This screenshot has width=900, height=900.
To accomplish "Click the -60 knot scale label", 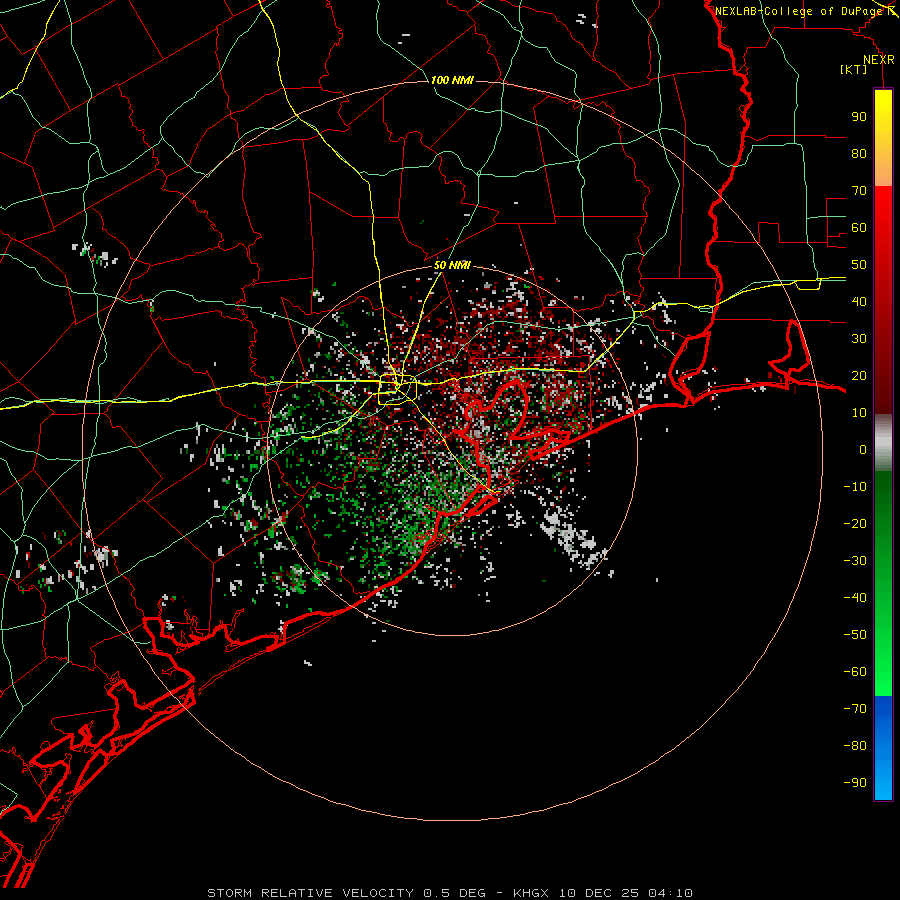I will [855, 672].
